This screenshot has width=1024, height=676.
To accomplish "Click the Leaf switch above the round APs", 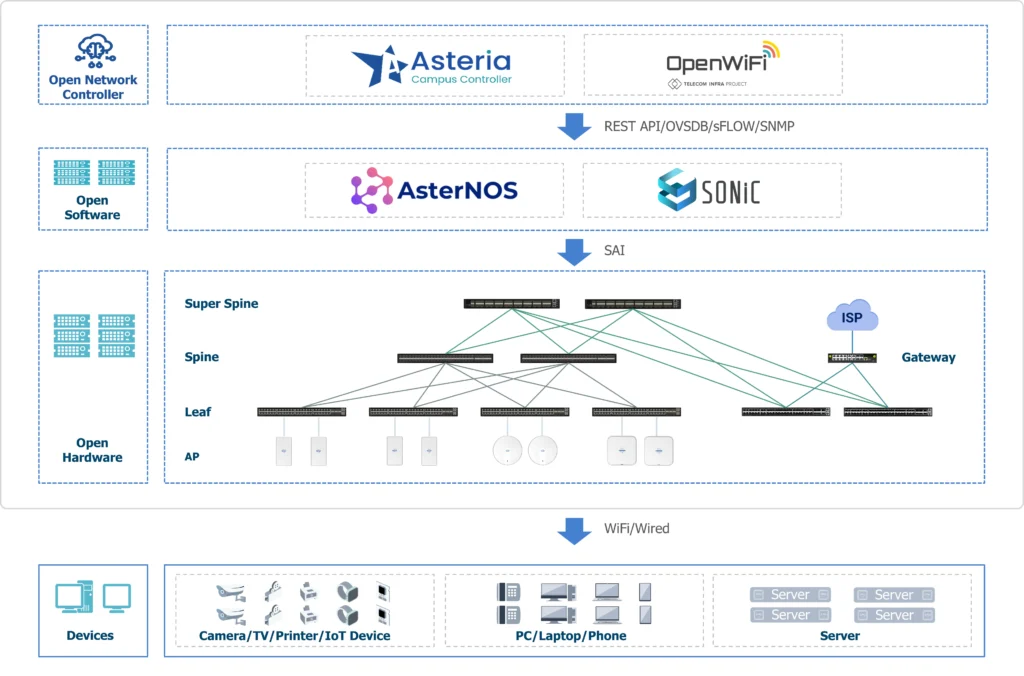I will pyautogui.click(x=525, y=412).
